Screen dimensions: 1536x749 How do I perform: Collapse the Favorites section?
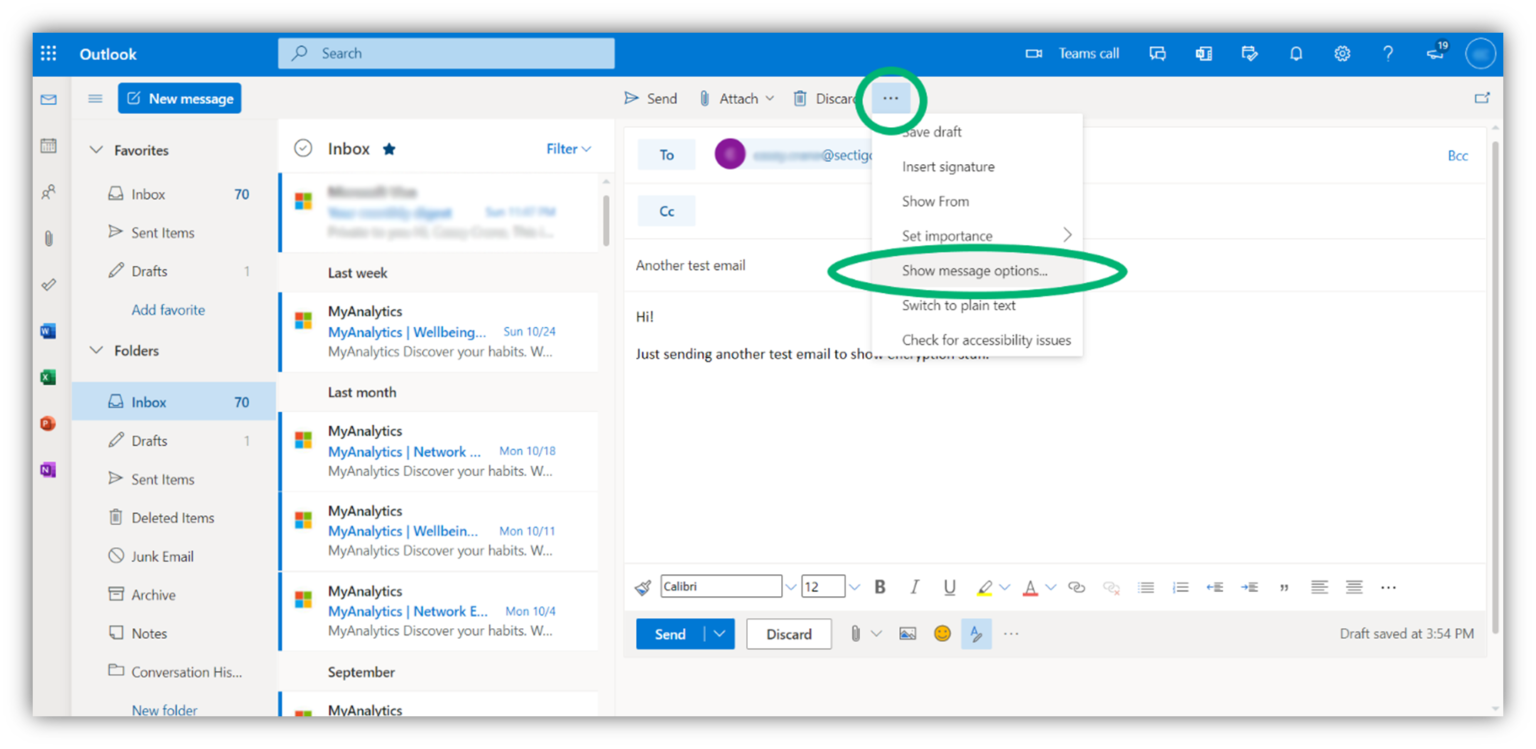pyautogui.click(x=96, y=150)
